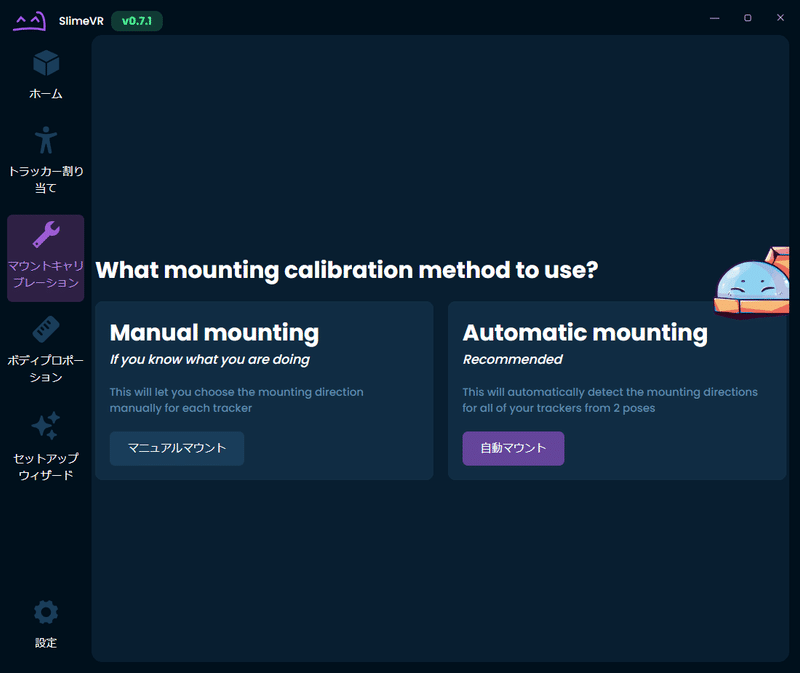Viewport: 800px width, 673px height.
Task: Open body proportions via the ruler icon
Action: coord(46,329)
